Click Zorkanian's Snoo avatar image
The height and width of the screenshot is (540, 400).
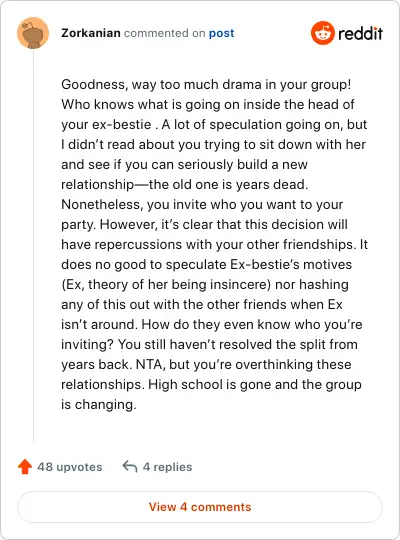[x=33, y=33]
